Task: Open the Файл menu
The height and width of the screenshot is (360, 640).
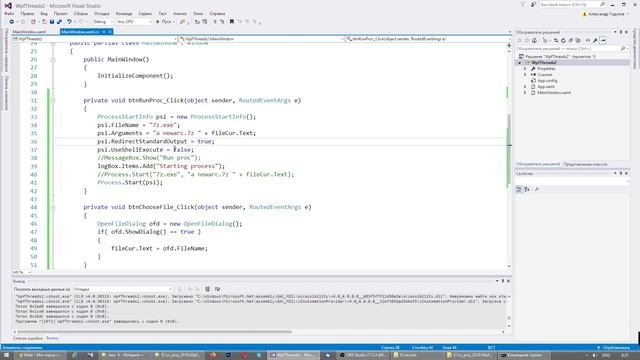Action: coord(9,13)
